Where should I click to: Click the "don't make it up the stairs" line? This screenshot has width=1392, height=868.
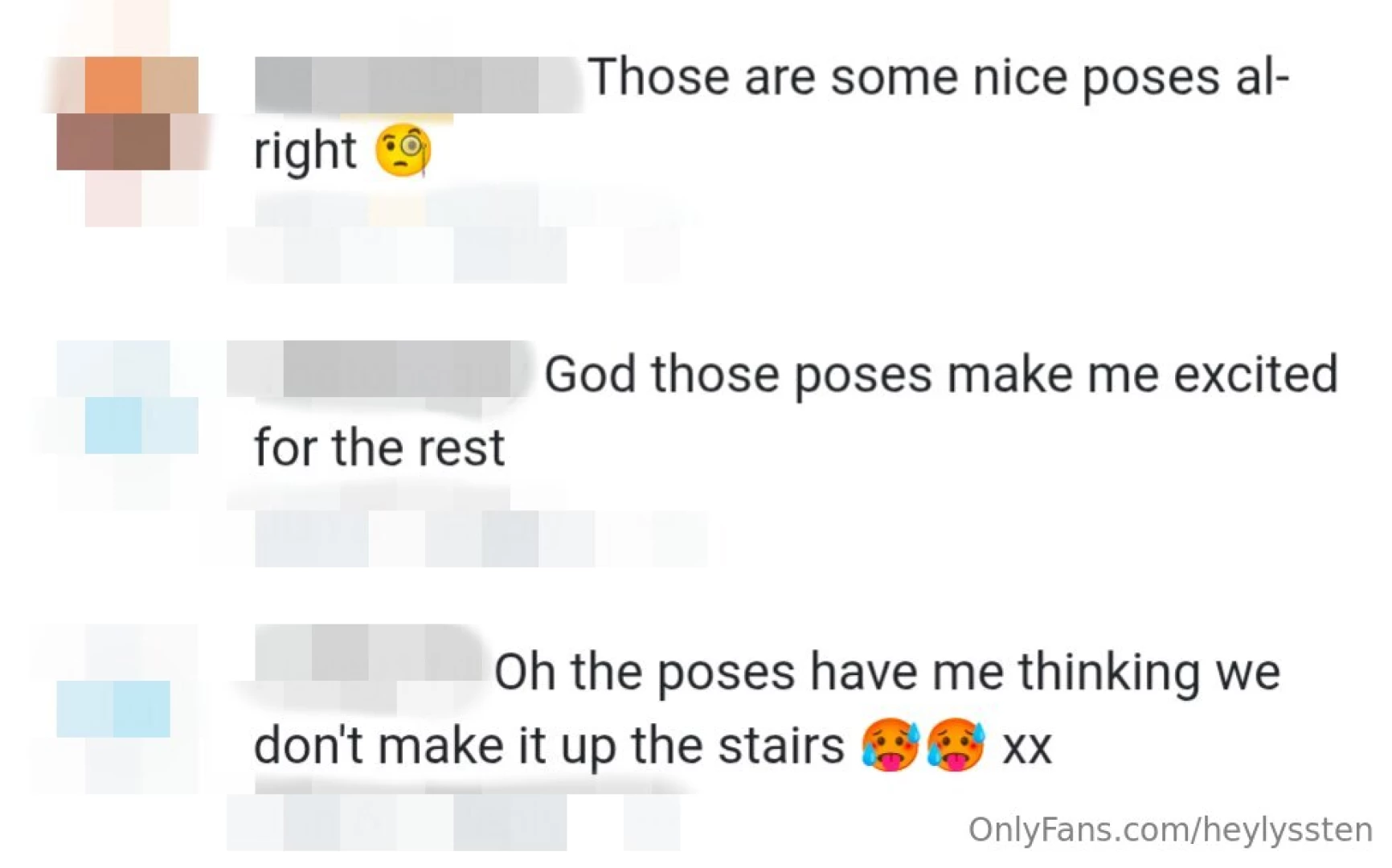549,747
